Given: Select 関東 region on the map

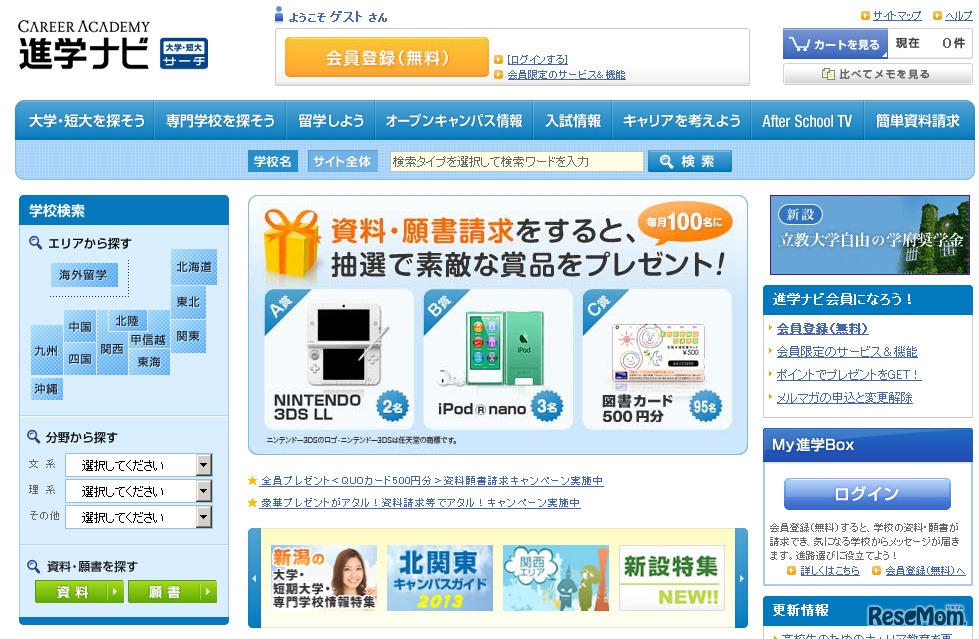Looking at the screenshot, I should click(x=188, y=336).
